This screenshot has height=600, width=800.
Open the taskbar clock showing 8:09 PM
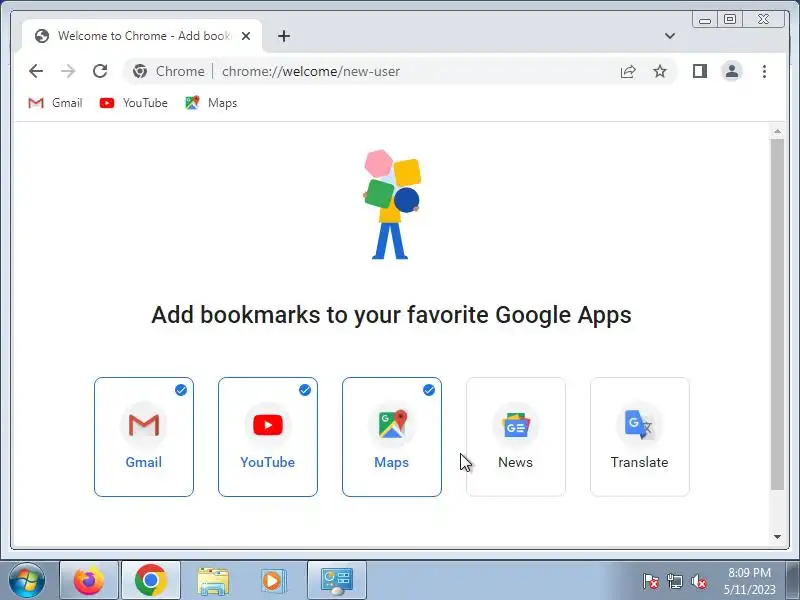pyautogui.click(x=749, y=581)
